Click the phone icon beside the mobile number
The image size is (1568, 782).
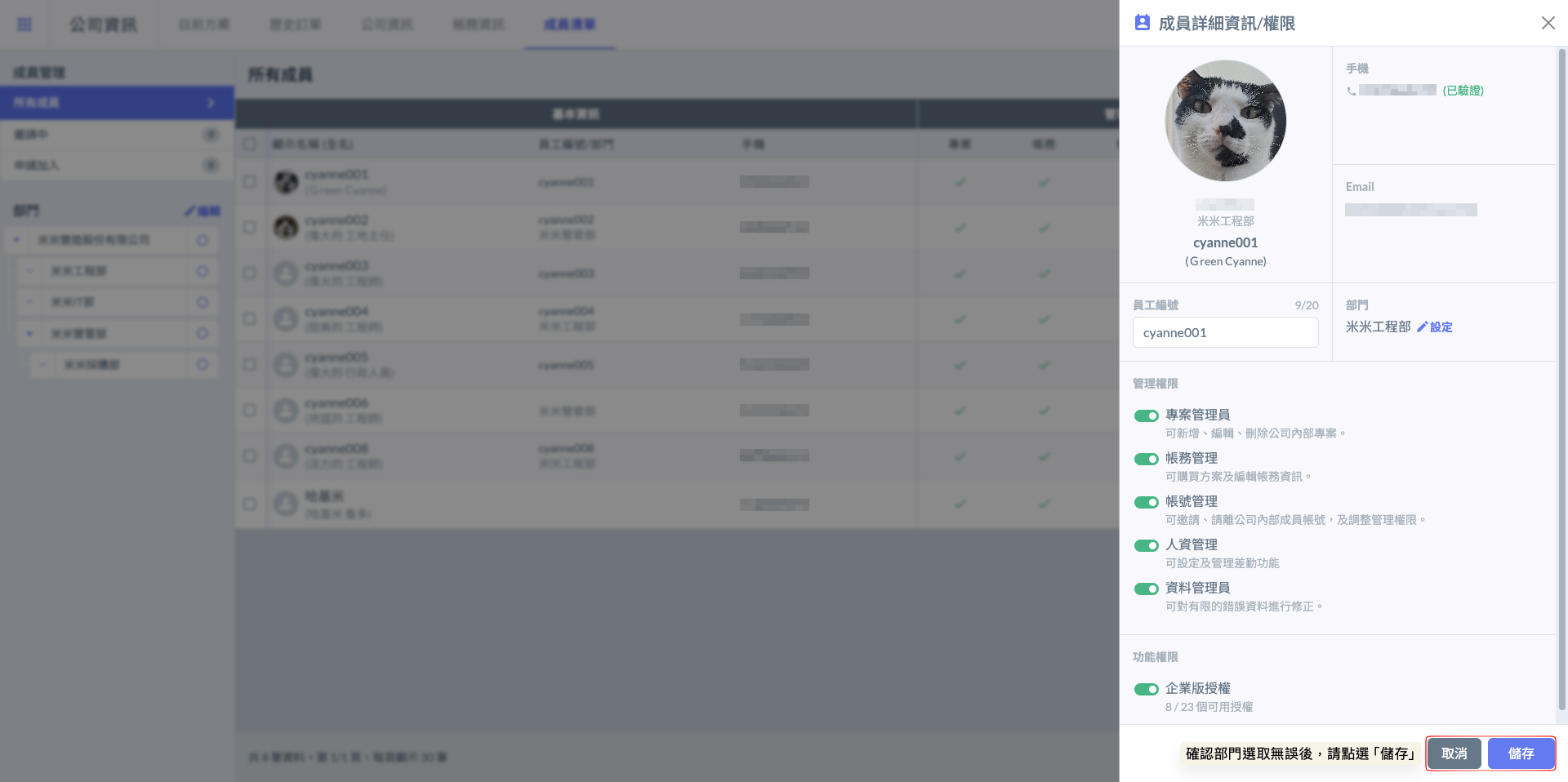click(x=1352, y=91)
